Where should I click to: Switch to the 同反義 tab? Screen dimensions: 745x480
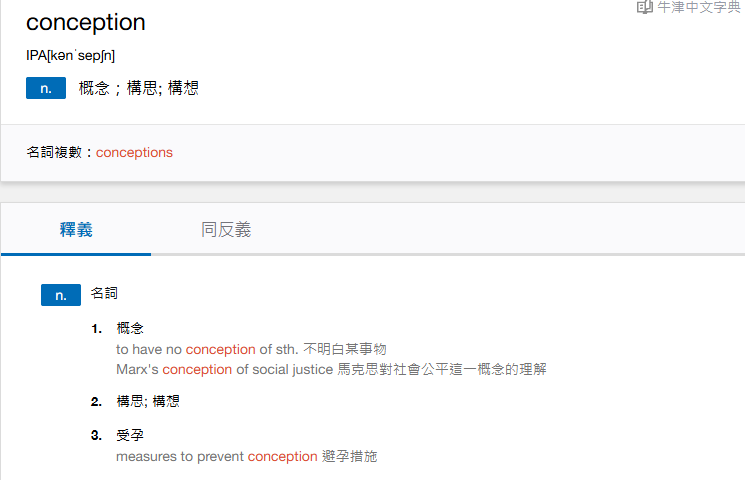tap(226, 230)
